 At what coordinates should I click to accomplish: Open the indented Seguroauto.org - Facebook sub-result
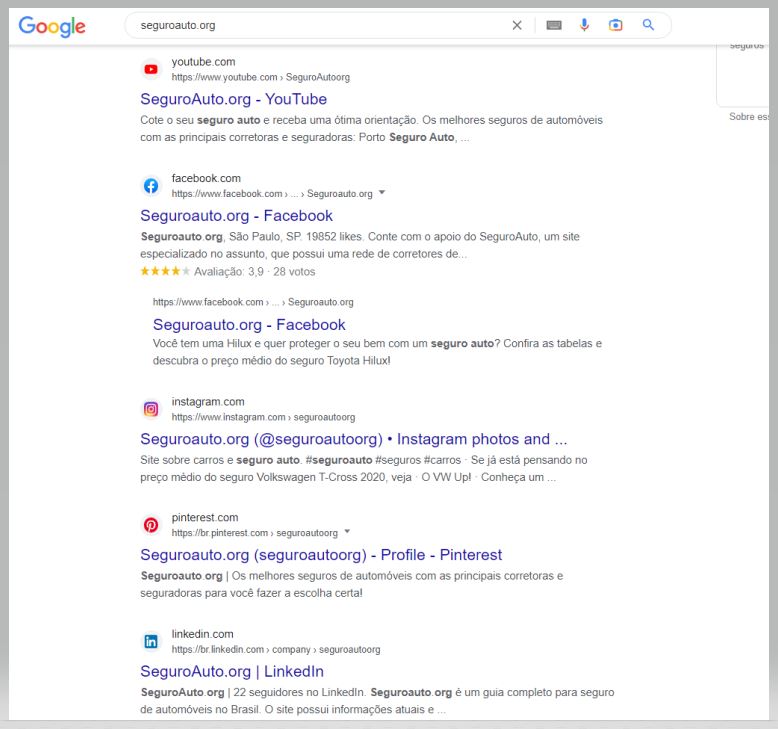[249, 325]
